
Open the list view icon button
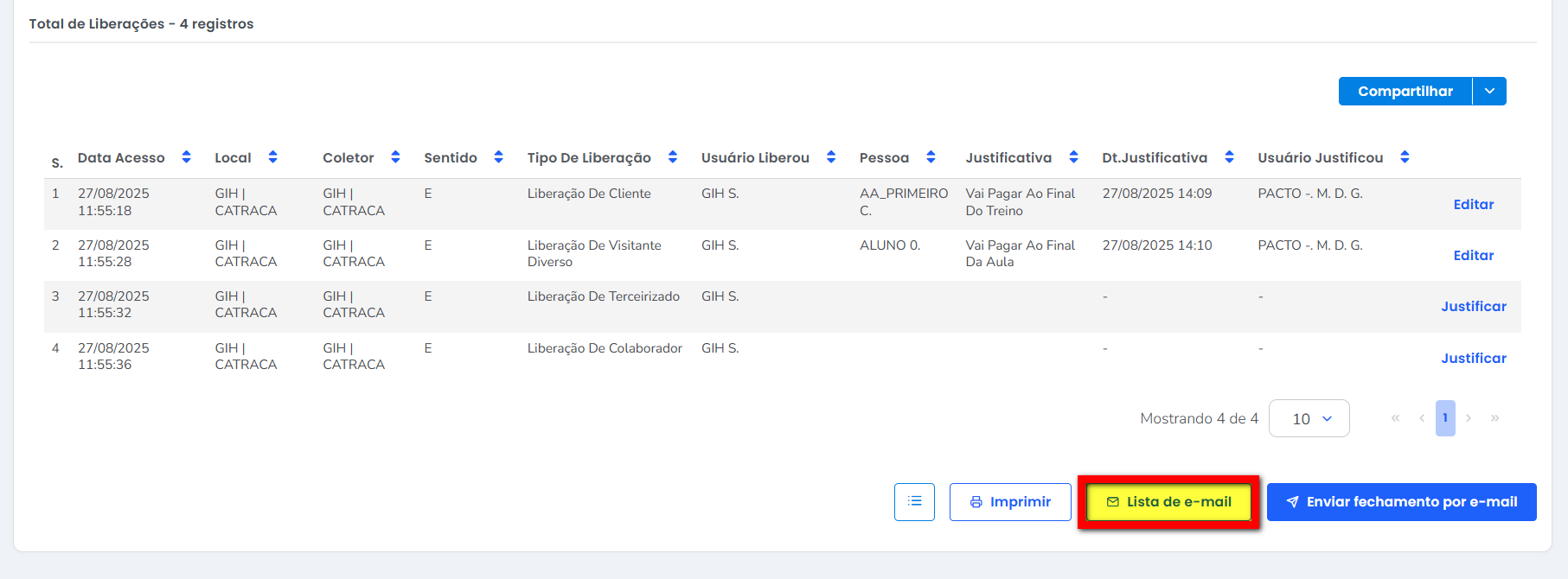tap(914, 501)
